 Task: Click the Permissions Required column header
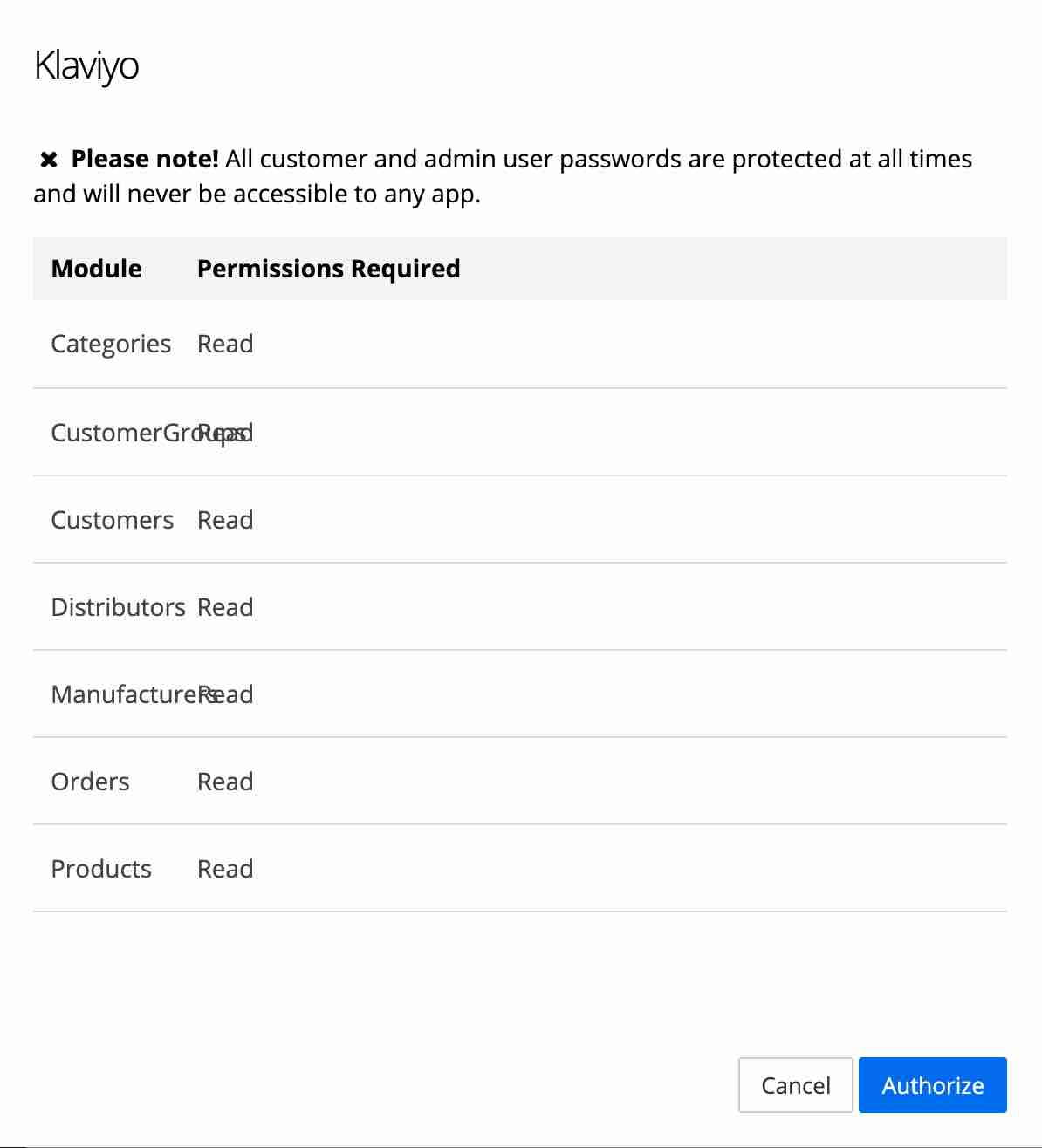[x=328, y=269]
